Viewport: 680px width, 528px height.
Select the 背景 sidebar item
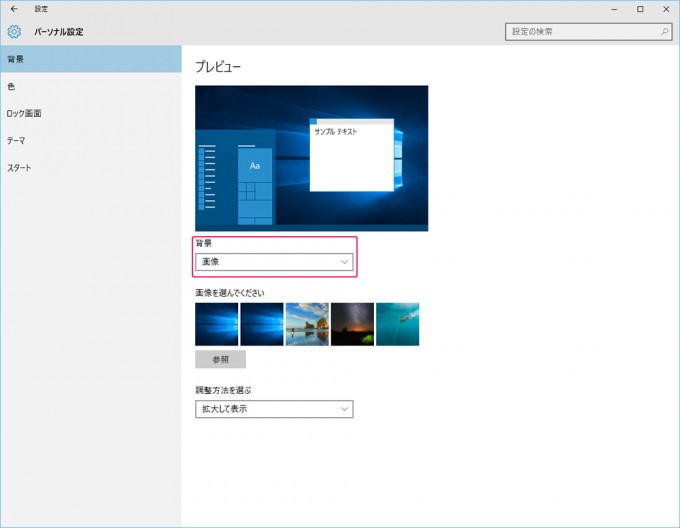point(91,59)
